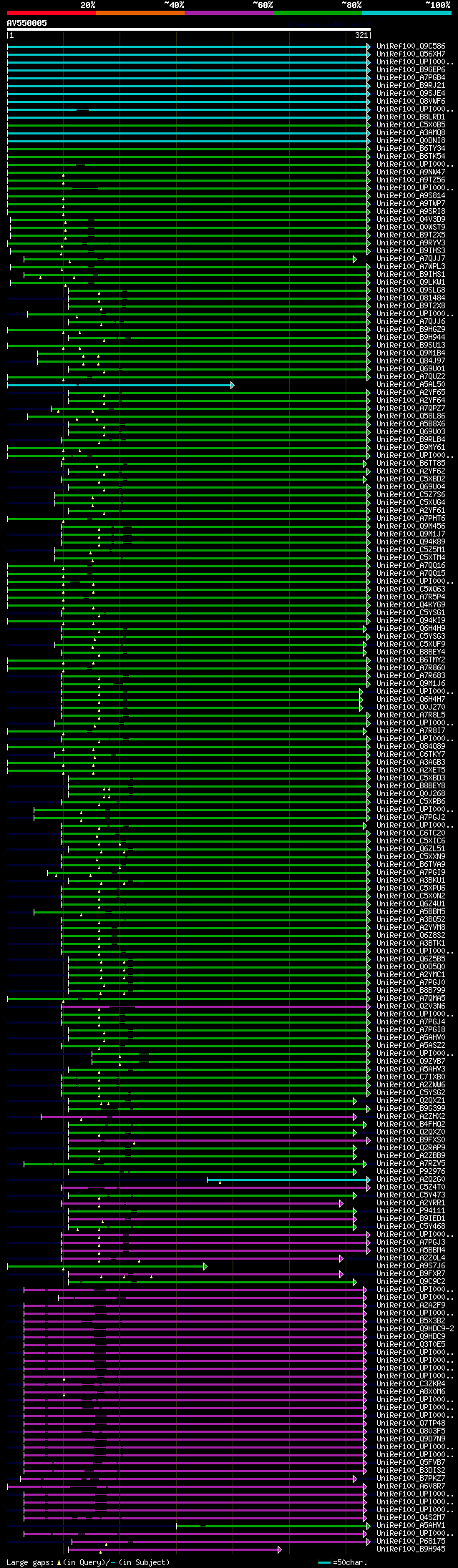Click the orange ~40% identity legend bar

140,13
